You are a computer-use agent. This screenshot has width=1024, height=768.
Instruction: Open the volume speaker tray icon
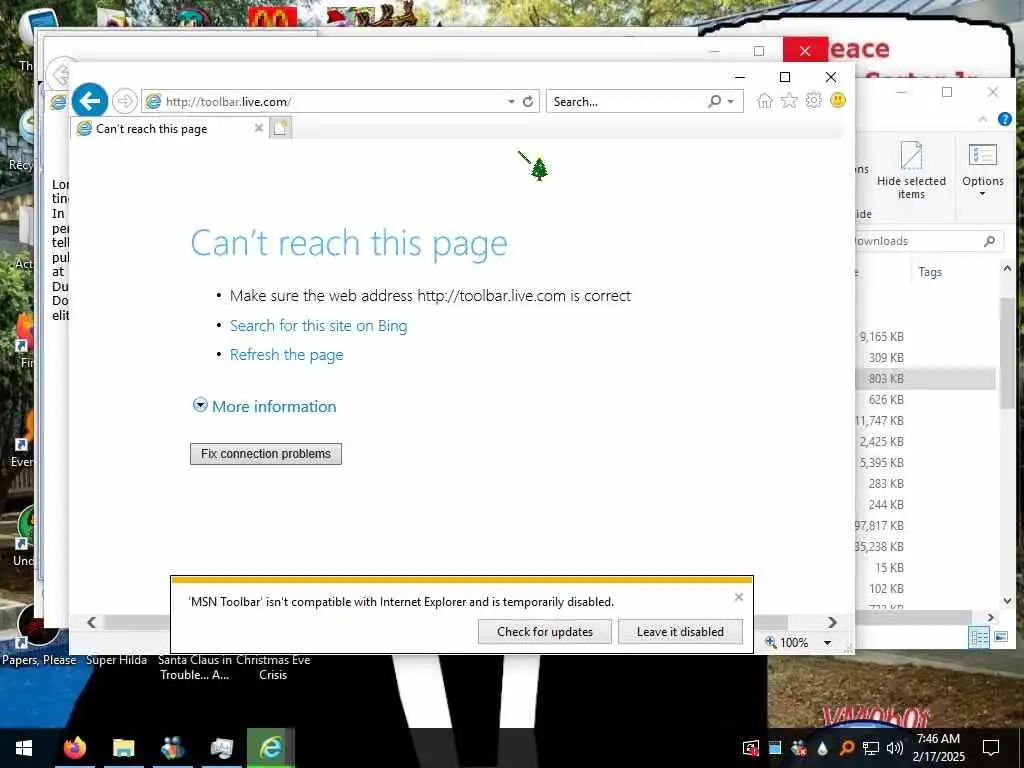(x=895, y=748)
